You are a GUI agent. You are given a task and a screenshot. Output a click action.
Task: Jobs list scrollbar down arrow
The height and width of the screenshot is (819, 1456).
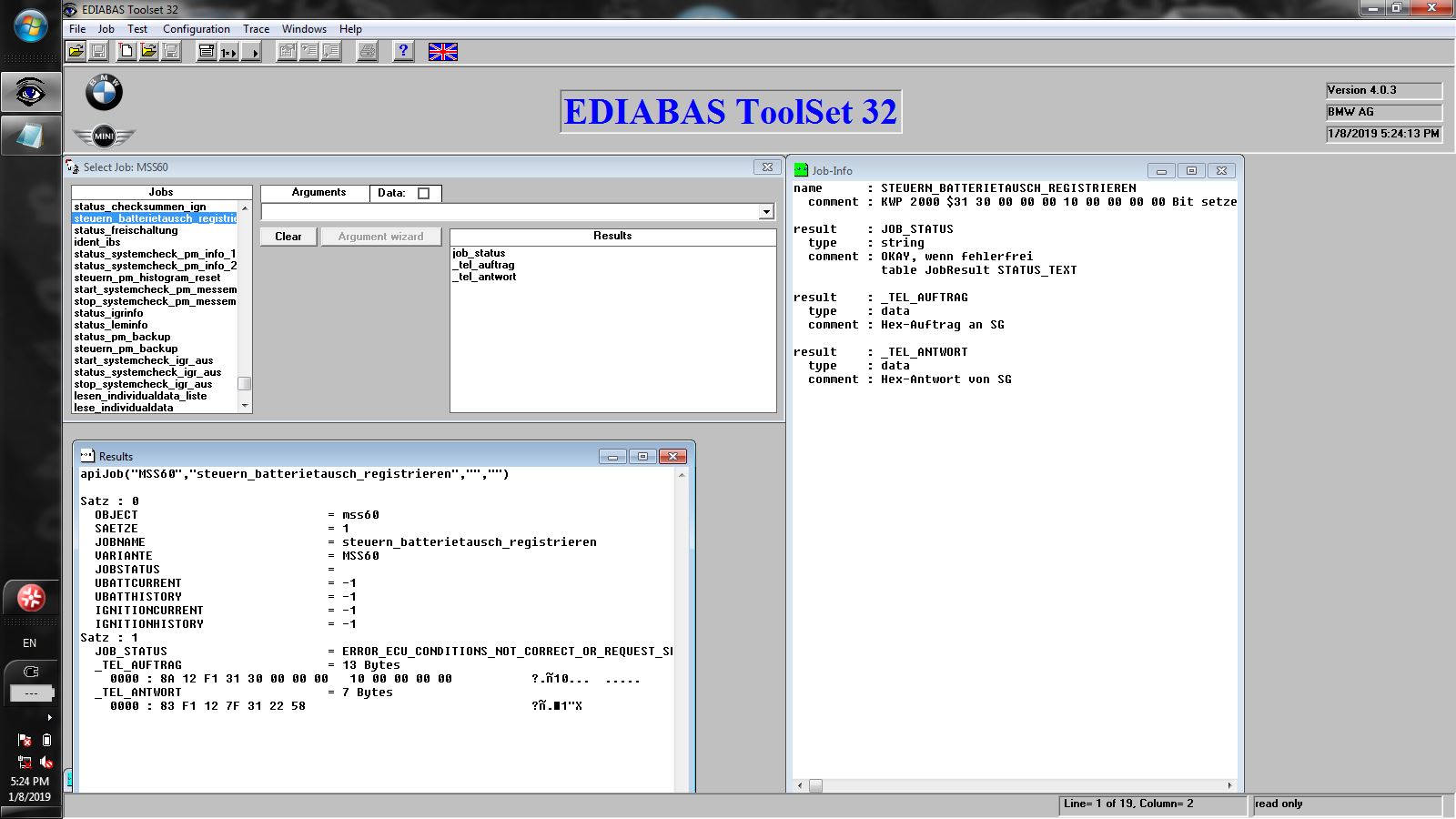click(x=244, y=406)
